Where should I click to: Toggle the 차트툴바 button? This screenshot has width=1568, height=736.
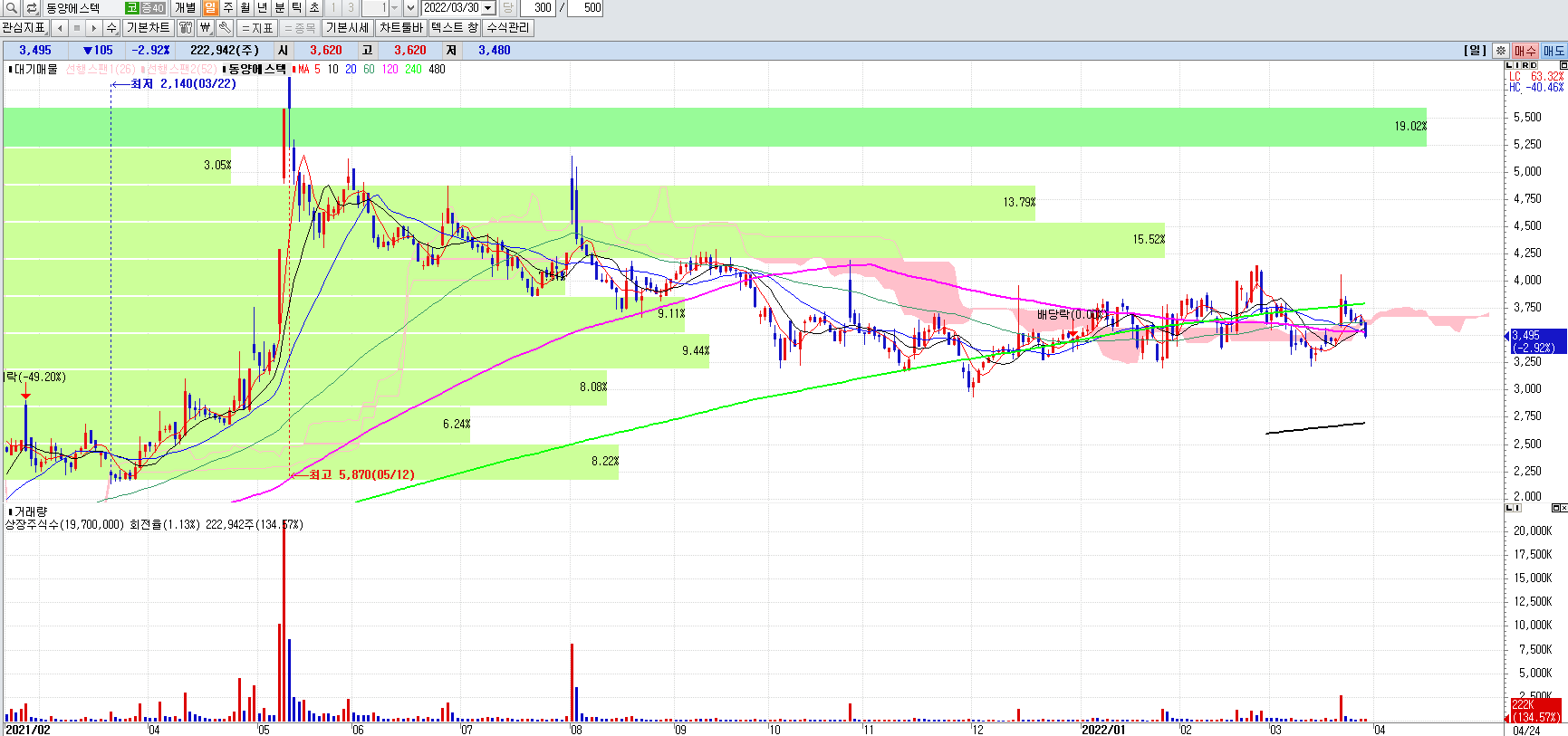coord(401,28)
